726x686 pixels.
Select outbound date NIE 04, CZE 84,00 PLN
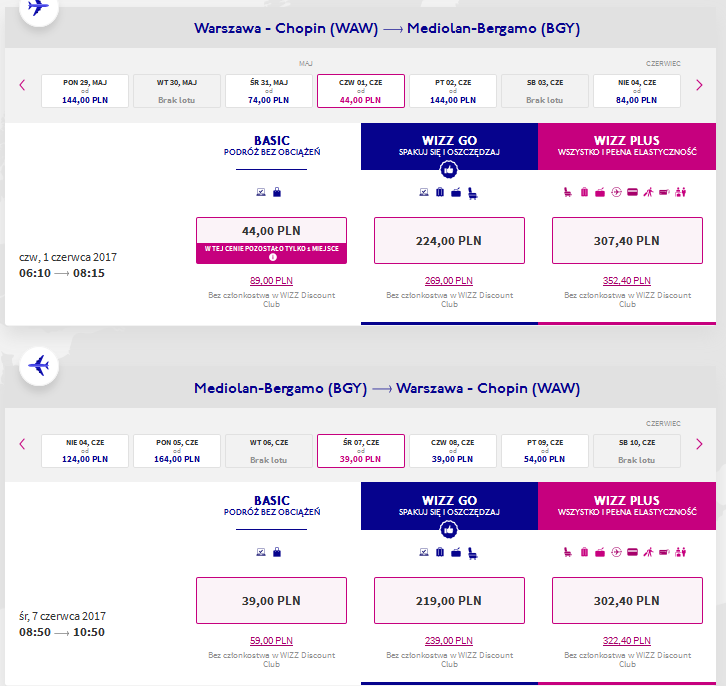click(x=637, y=91)
